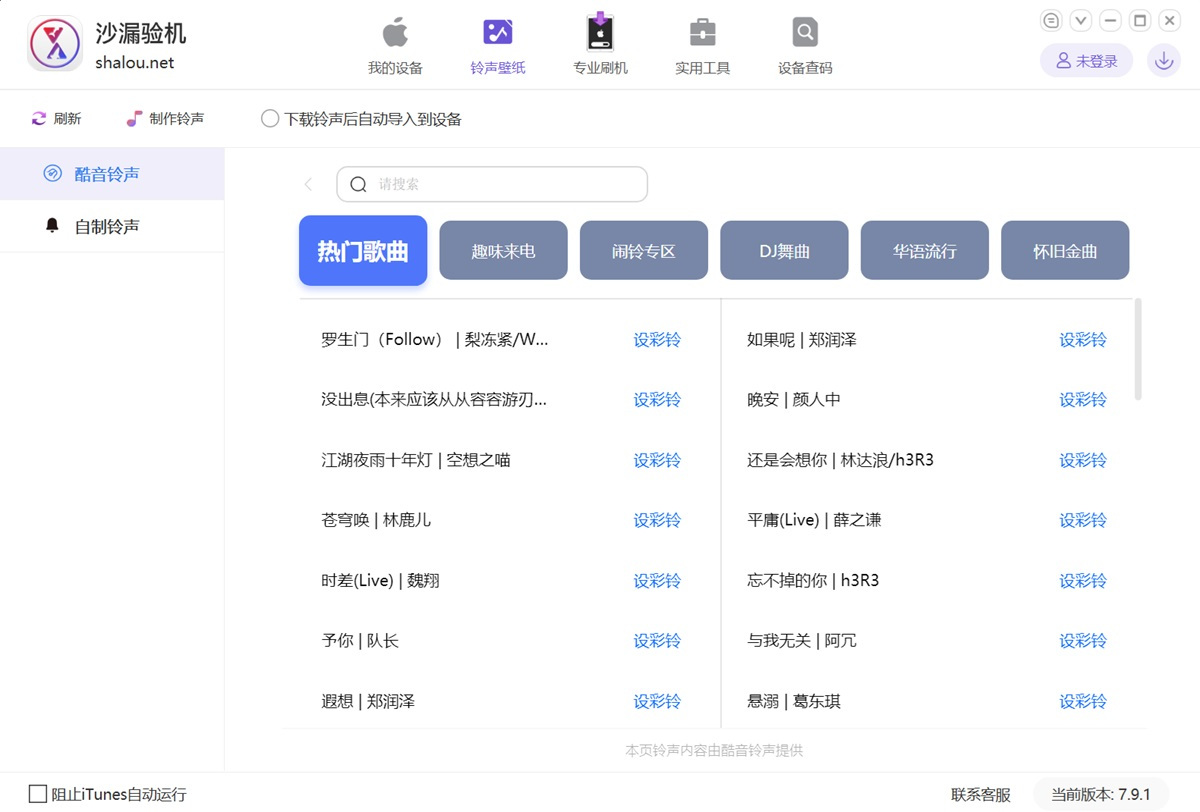Open the 联系客服 support link

pos(980,795)
